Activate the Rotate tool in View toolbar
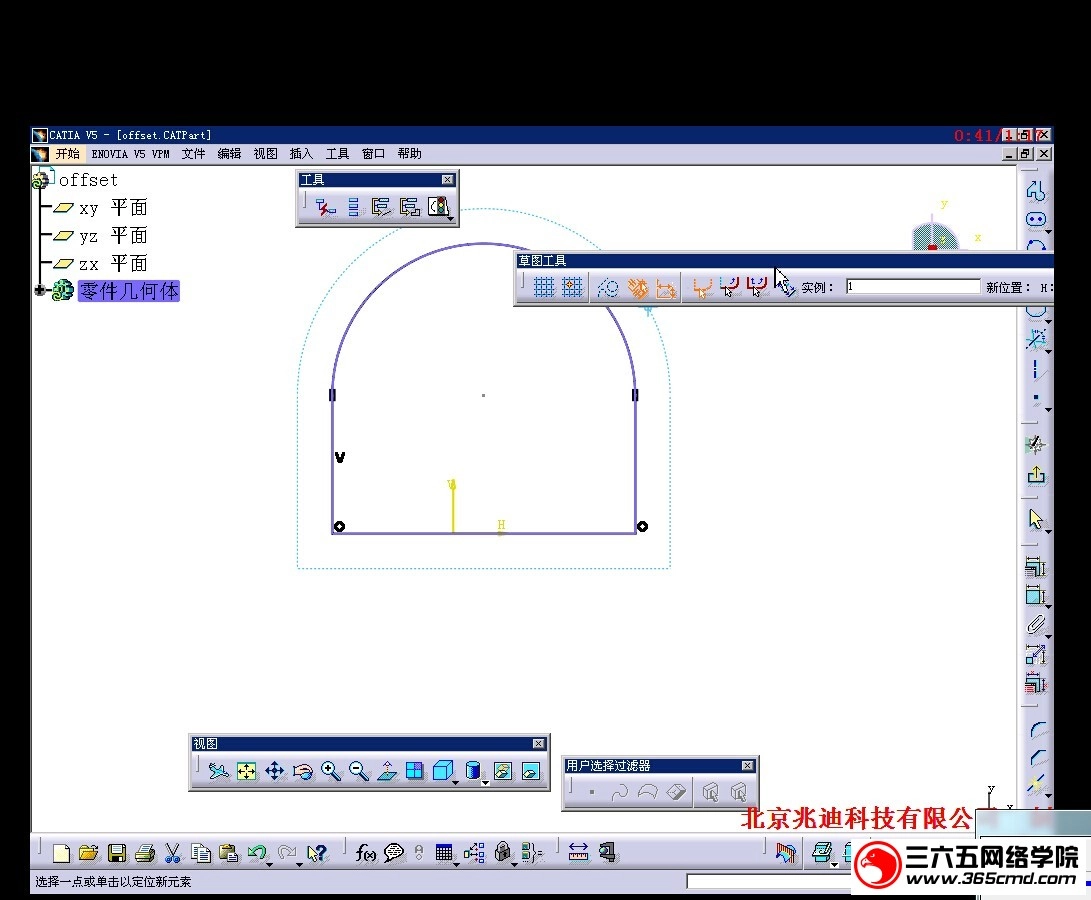Screen dimensions: 1091x900 tap(302, 771)
